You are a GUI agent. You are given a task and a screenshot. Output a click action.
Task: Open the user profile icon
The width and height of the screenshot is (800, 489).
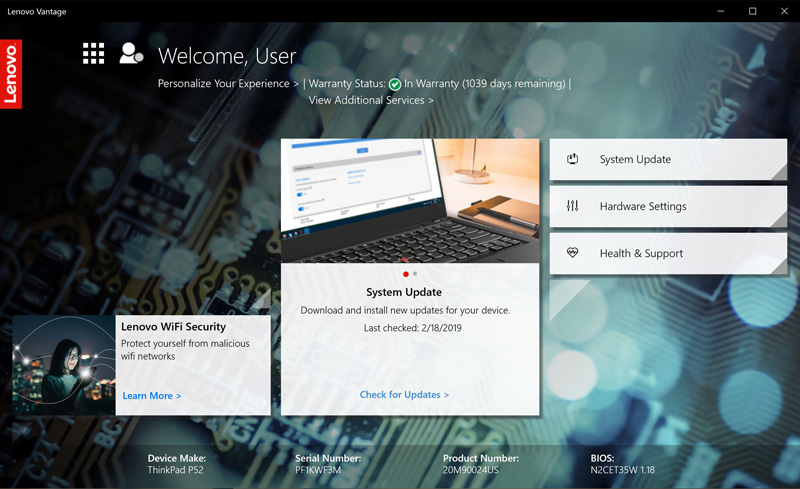click(x=131, y=54)
